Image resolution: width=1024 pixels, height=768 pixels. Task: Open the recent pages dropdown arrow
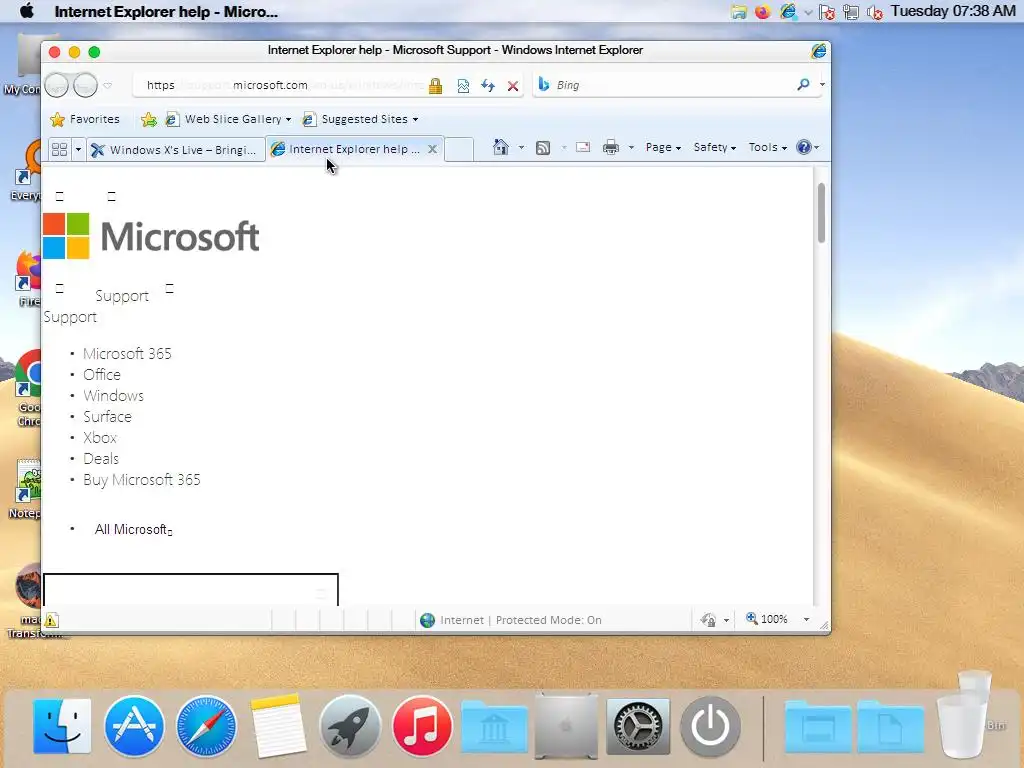[108, 86]
